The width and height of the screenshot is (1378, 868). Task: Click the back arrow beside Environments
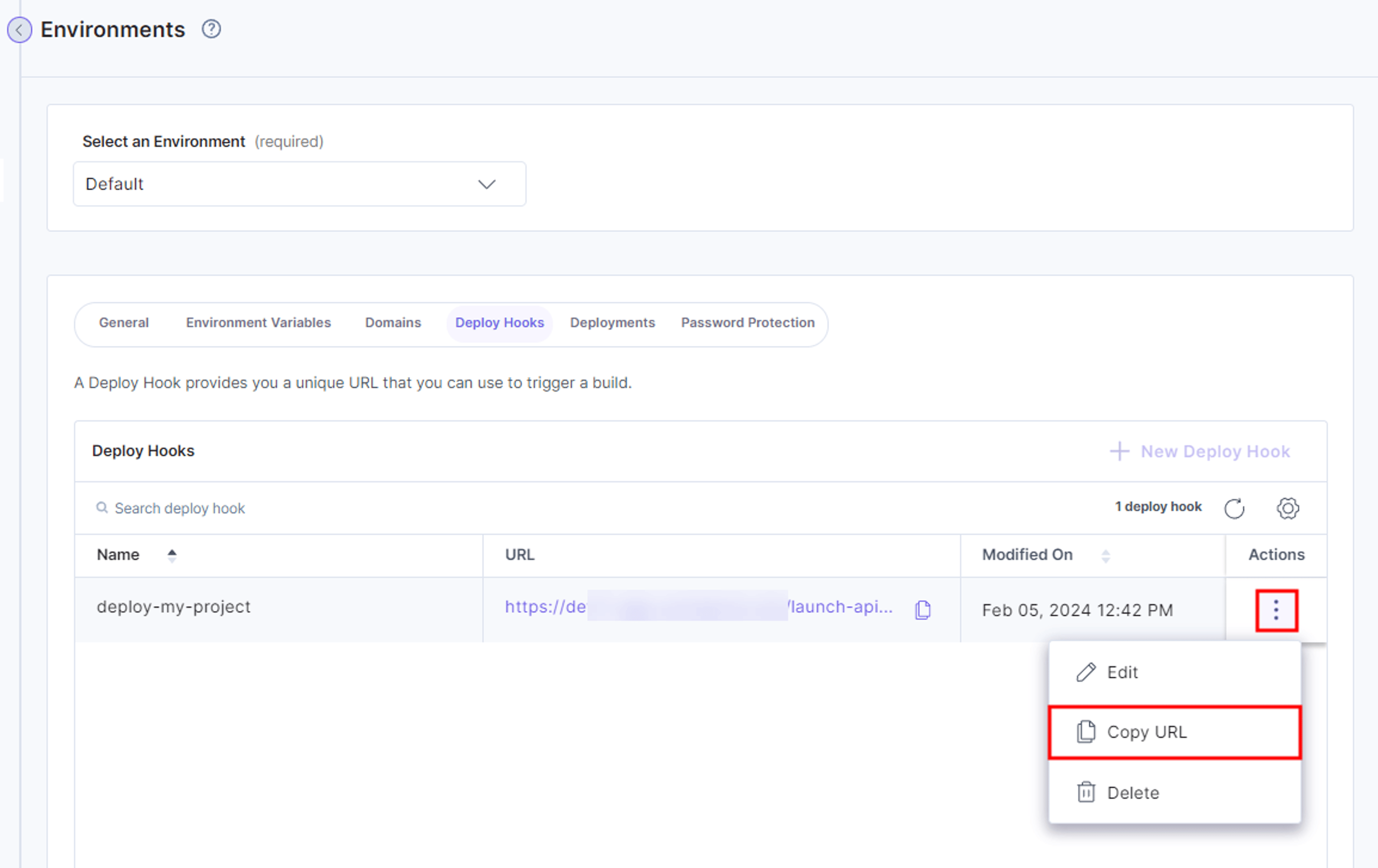[19, 30]
